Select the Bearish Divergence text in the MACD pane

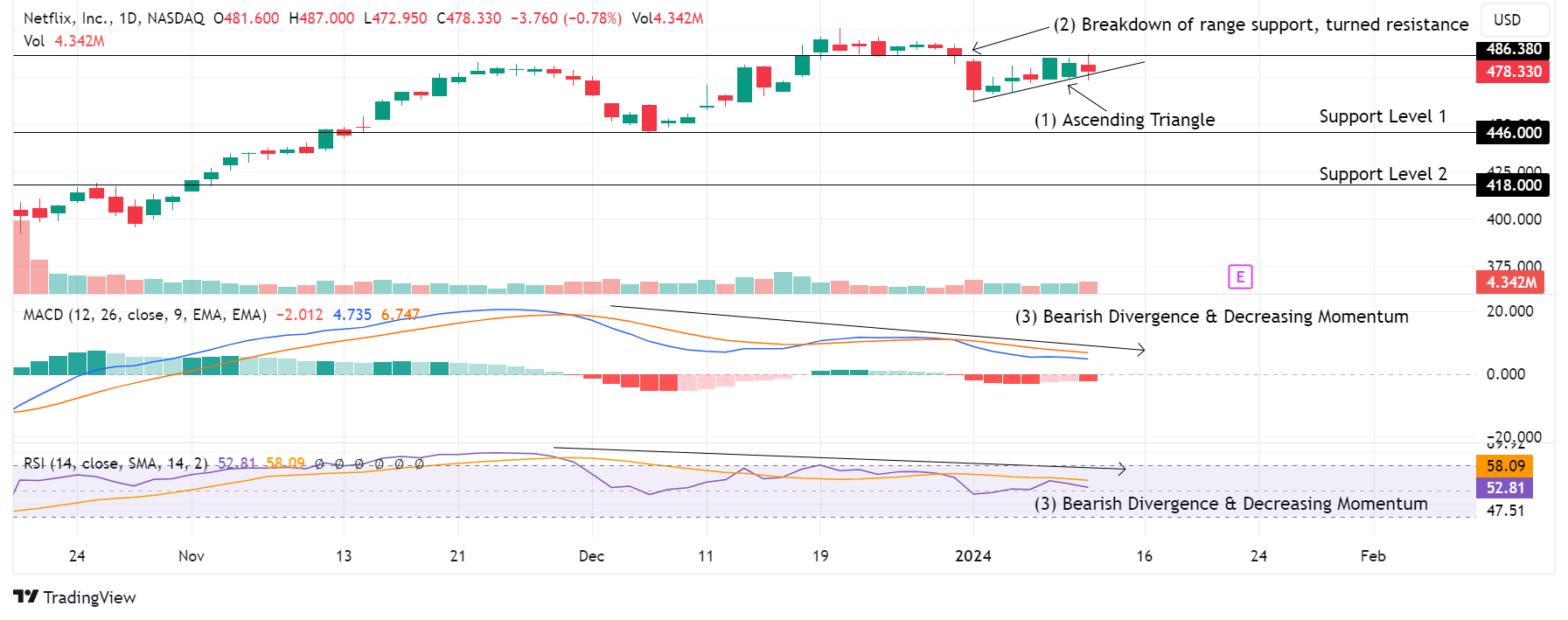click(1212, 317)
